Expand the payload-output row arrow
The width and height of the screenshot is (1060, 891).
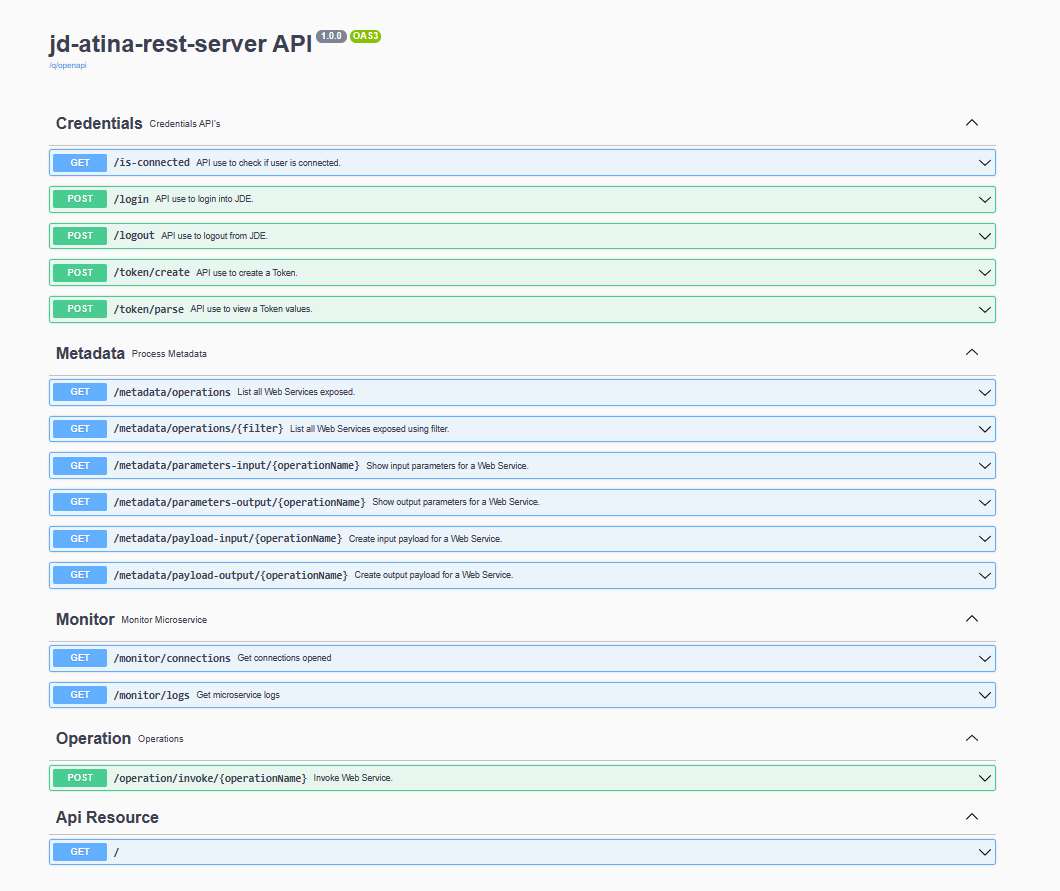[x=984, y=575]
